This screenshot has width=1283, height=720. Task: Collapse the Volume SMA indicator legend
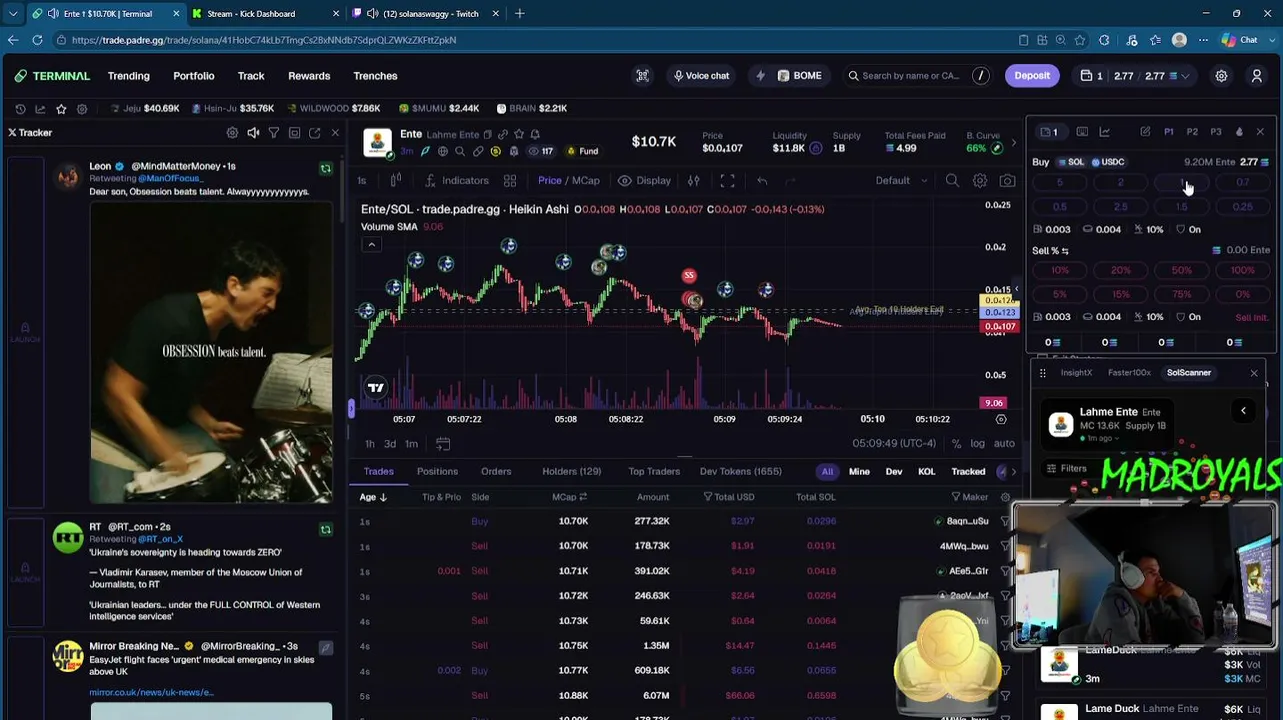tap(371, 245)
